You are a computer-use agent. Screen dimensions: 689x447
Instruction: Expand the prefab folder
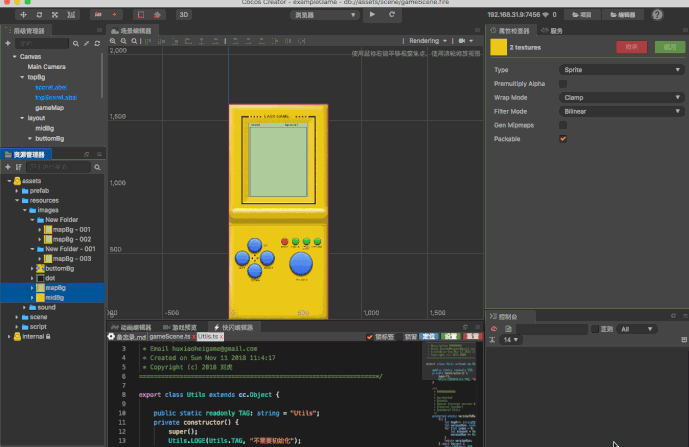click(x=17, y=191)
